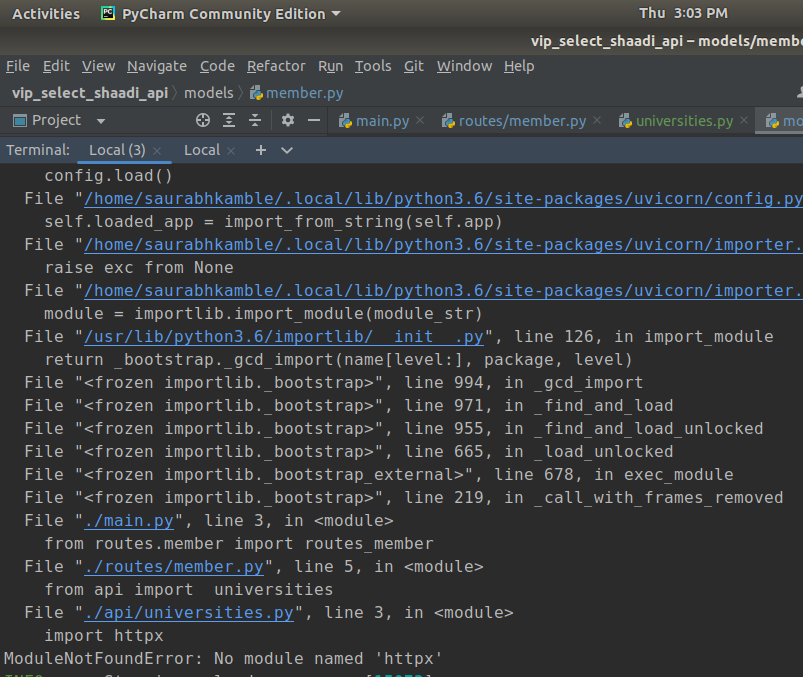Open the Tools menu
Image resolution: width=803 pixels, height=677 pixels.
(x=373, y=66)
